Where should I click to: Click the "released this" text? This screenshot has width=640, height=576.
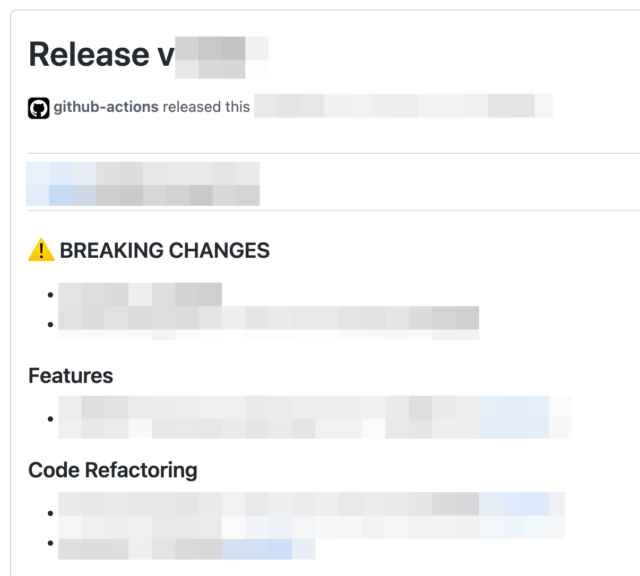[x=206, y=107]
